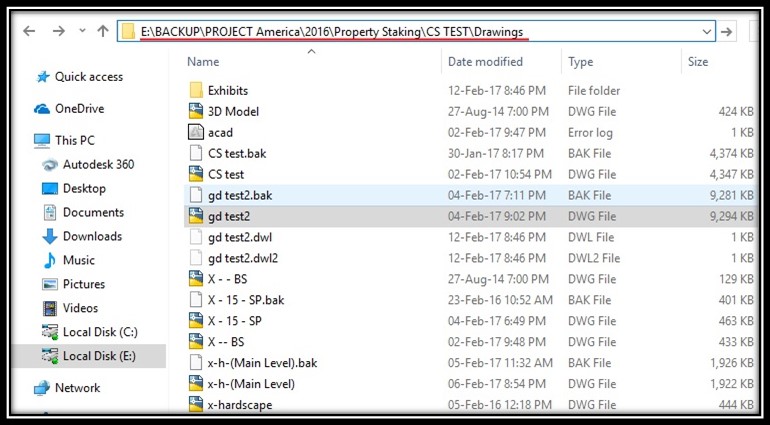Screen dimensions: 770x425
Task: Open Videos in the sidebar
Action: tap(80, 308)
